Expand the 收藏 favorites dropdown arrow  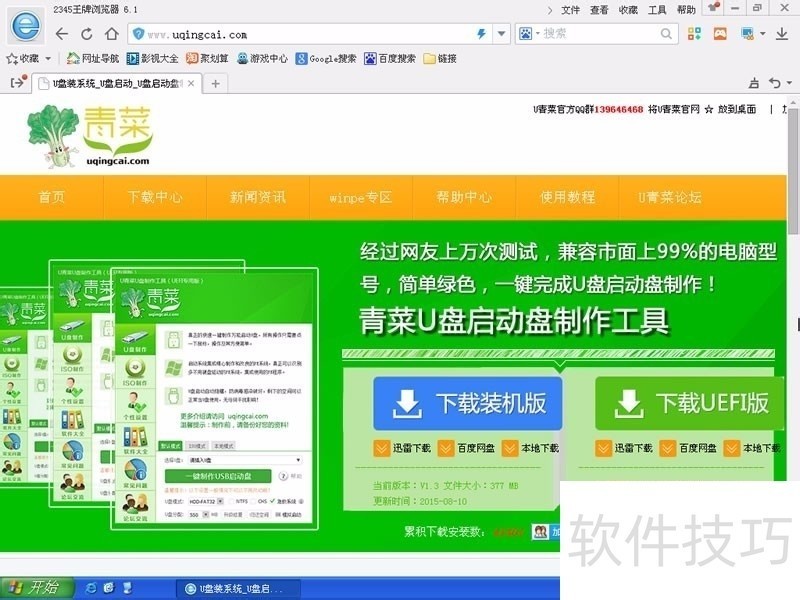click(48, 59)
